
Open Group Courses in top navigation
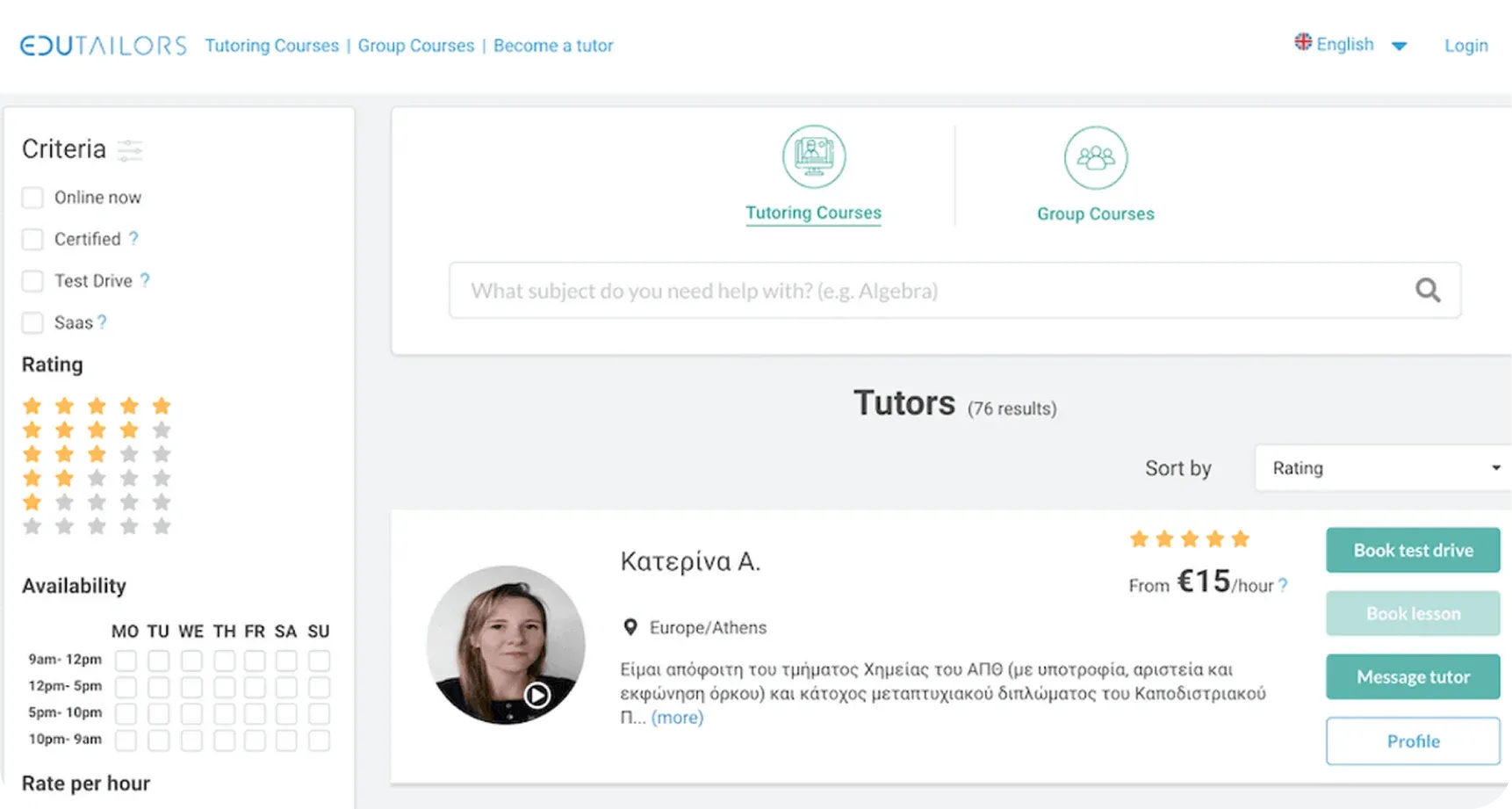pos(415,46)
